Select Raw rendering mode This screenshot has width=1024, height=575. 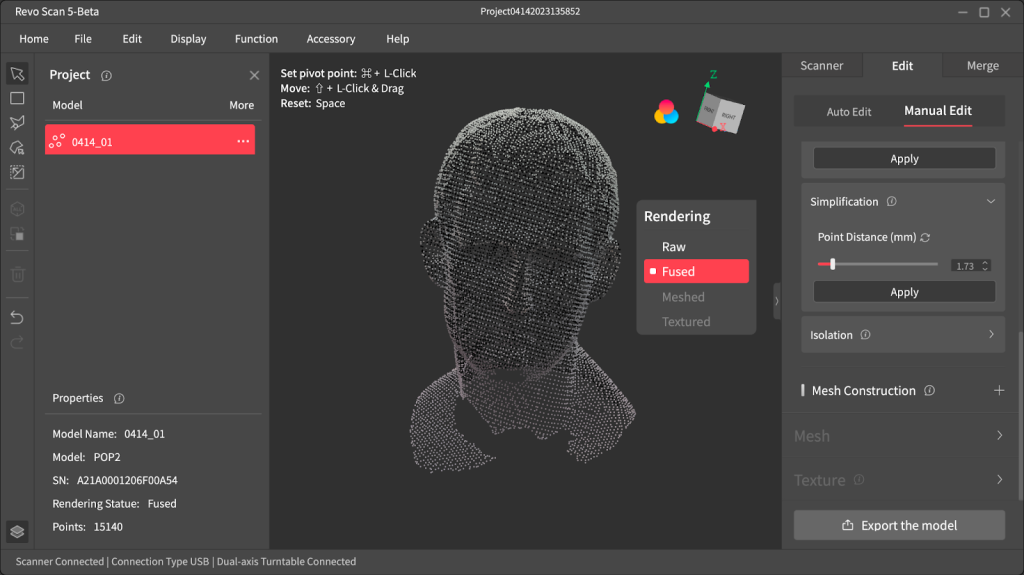674,247
